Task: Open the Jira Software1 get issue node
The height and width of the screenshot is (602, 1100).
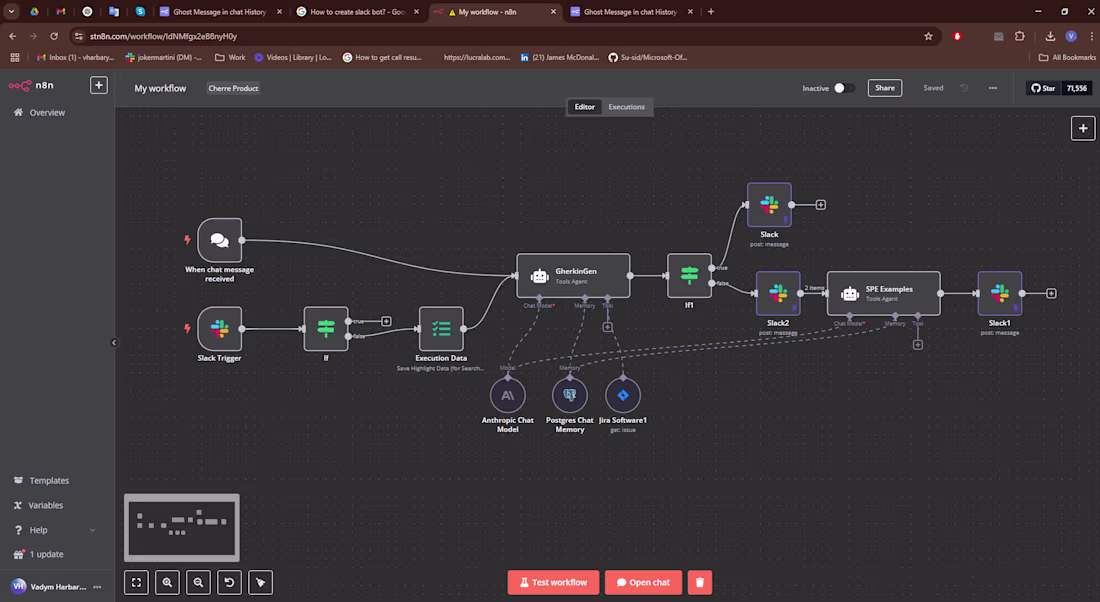Action: click(x=622, y=394)
